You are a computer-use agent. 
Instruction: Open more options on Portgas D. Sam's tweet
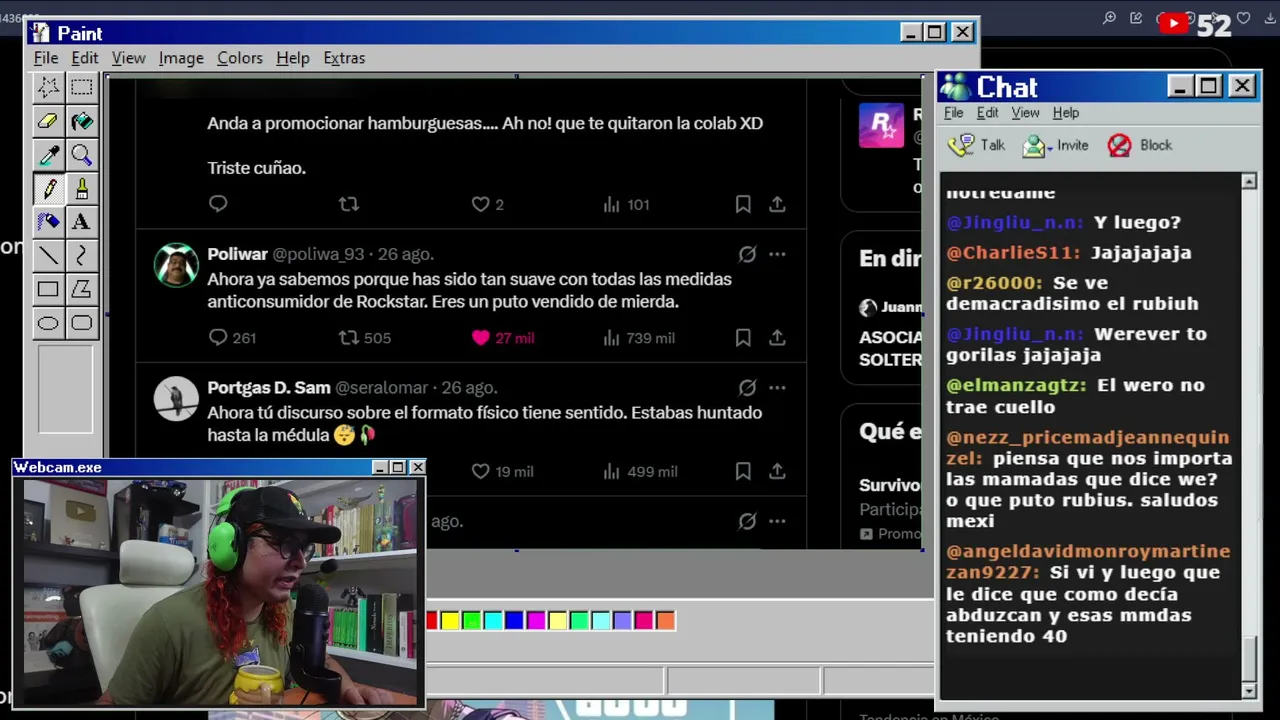click(777, 388)
